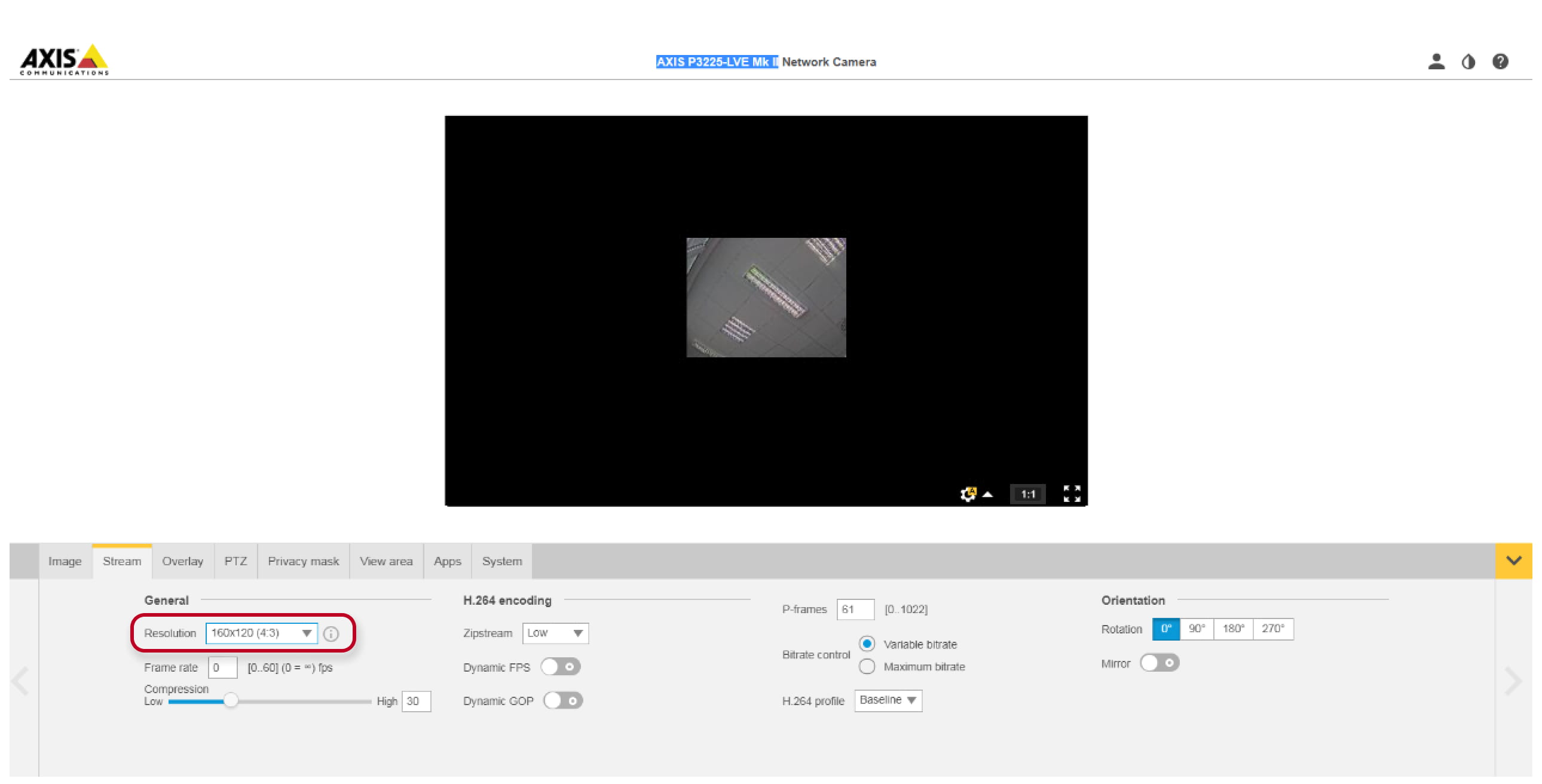Go to next settings page right arrow
Image resolution: width=1542 pixels, height=784 pixels.
pos(1513,681)
